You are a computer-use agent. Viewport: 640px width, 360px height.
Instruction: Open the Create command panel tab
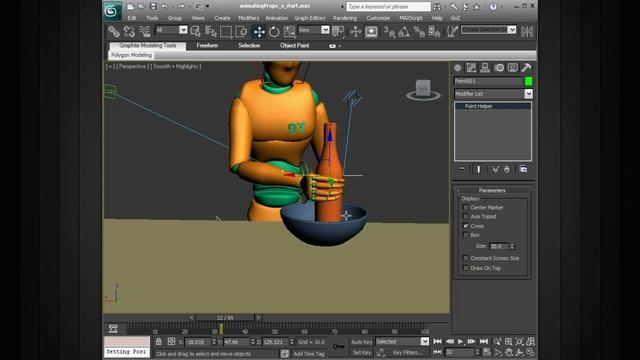(x=458, y=68)
